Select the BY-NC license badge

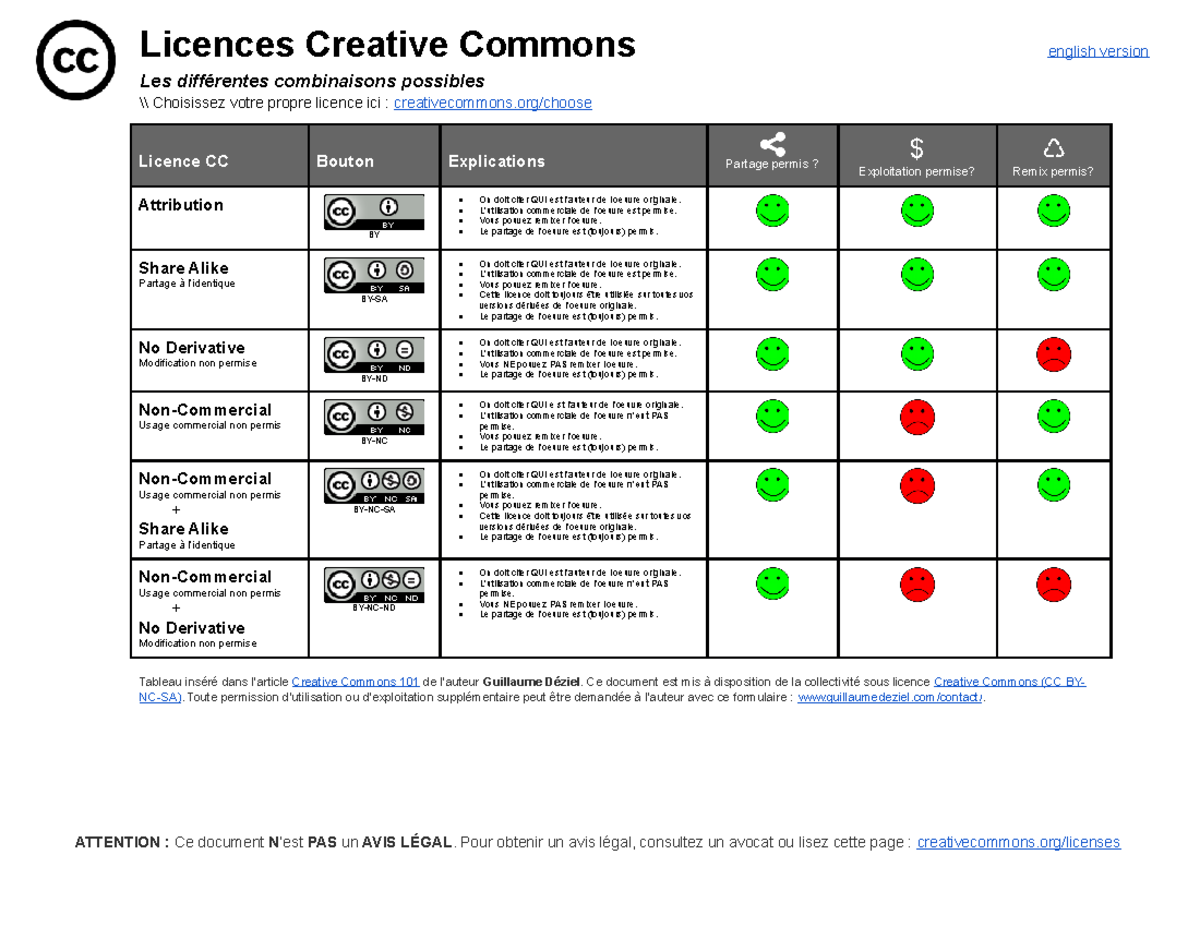tap(372, 418)
